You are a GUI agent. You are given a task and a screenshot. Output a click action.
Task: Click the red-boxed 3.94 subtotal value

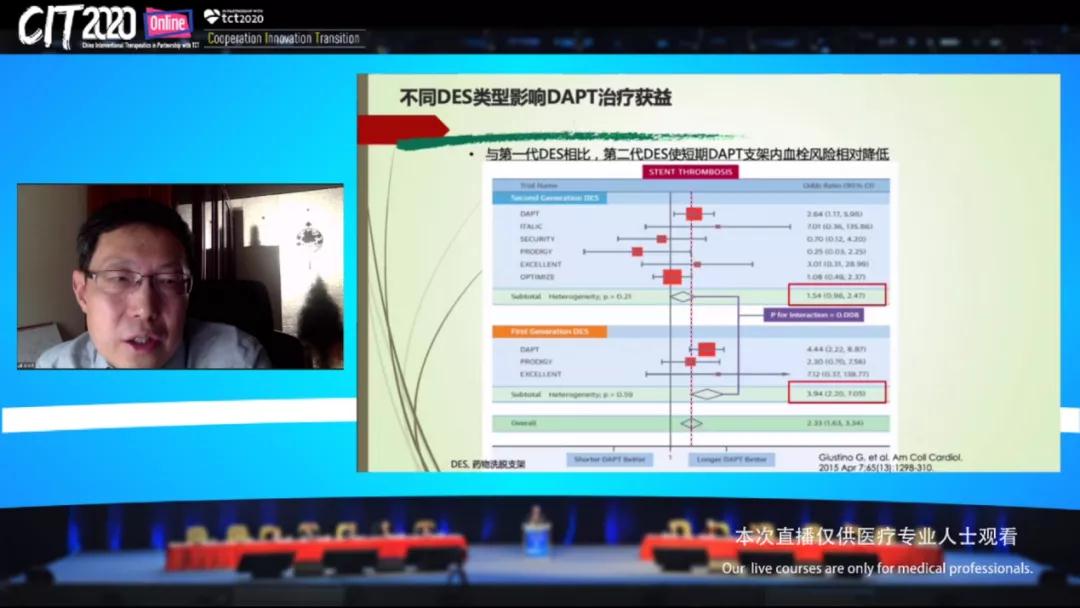click(836, 393)
